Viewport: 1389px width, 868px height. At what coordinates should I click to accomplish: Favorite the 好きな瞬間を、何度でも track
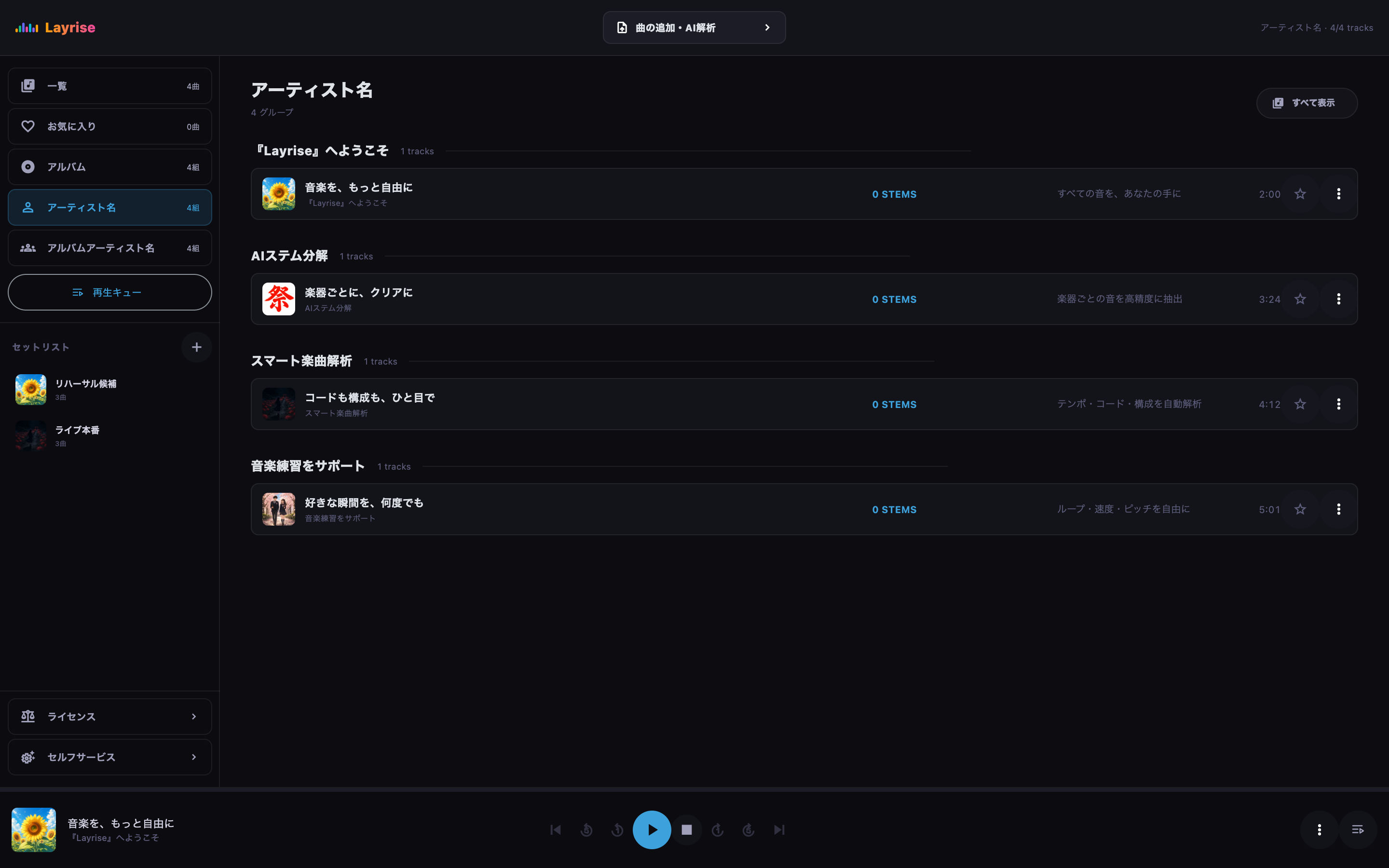click(1300, 509)
